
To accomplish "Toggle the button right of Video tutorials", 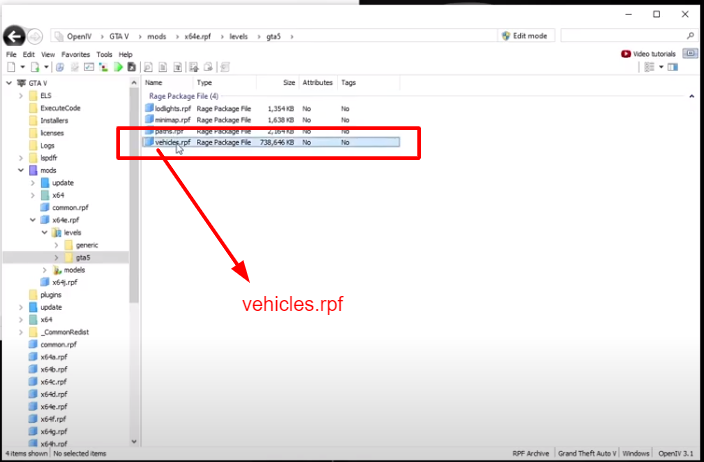I will tap(690, 53).
